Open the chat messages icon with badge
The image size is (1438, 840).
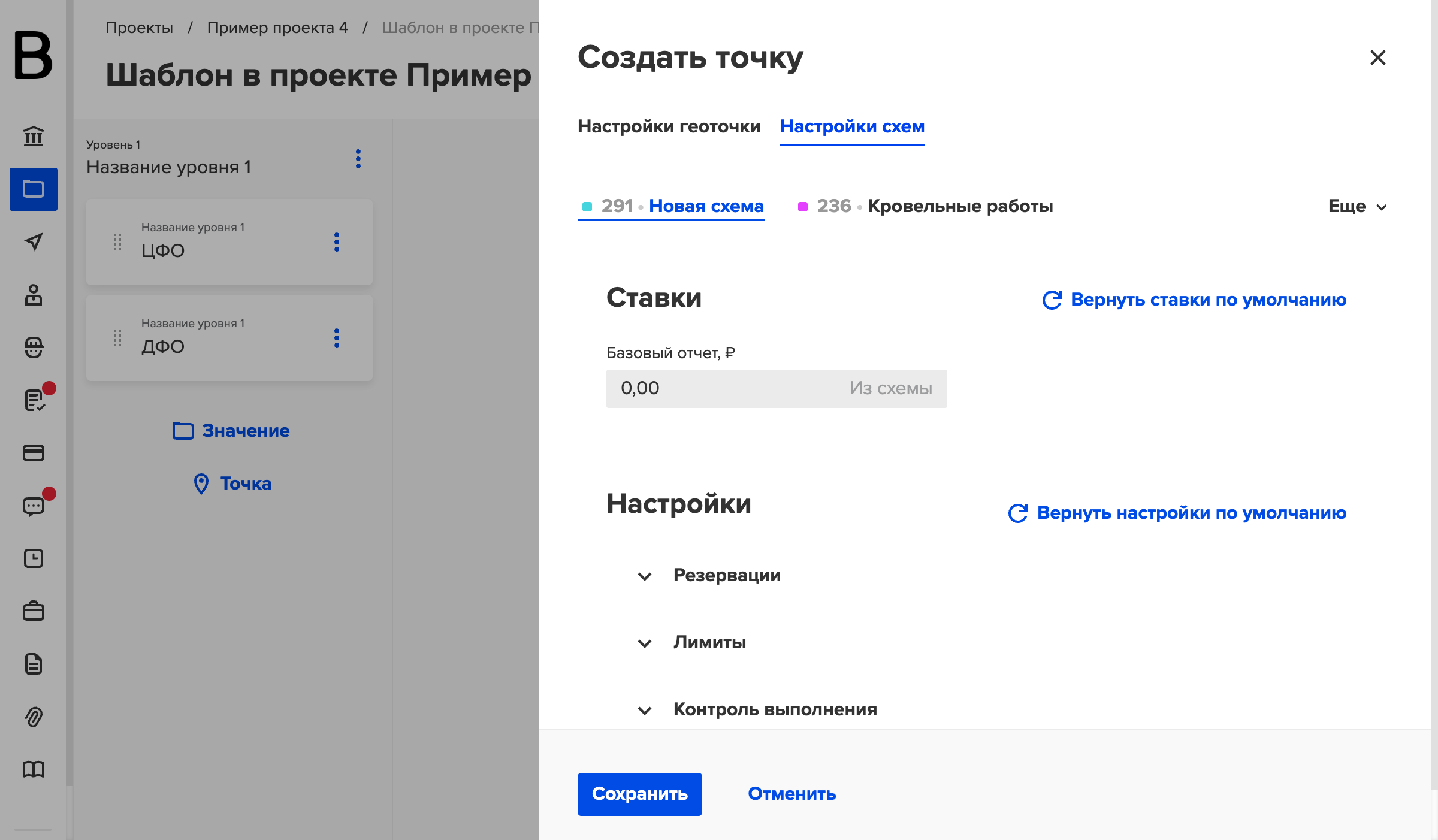point(34,506)
